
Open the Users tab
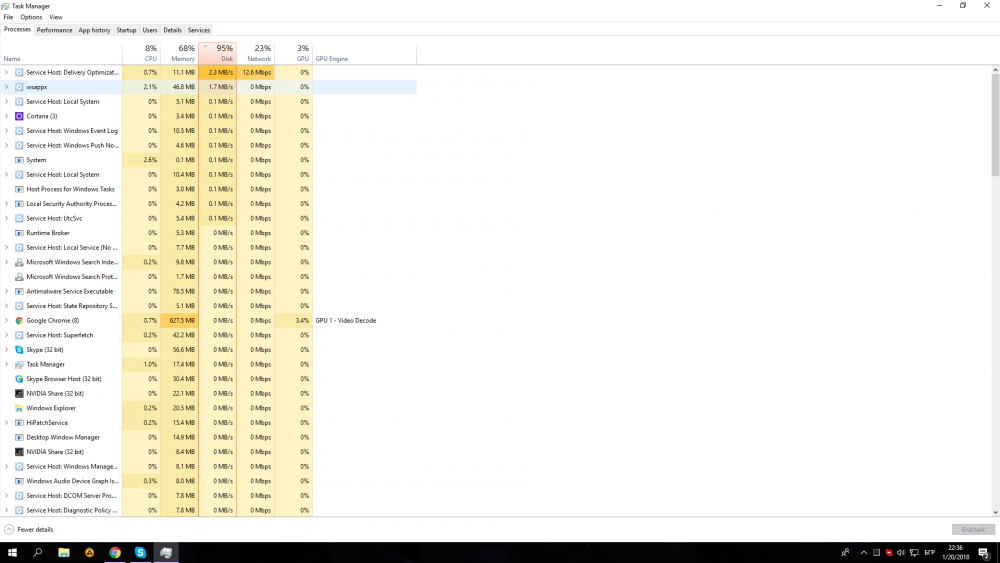coord(150,30)
